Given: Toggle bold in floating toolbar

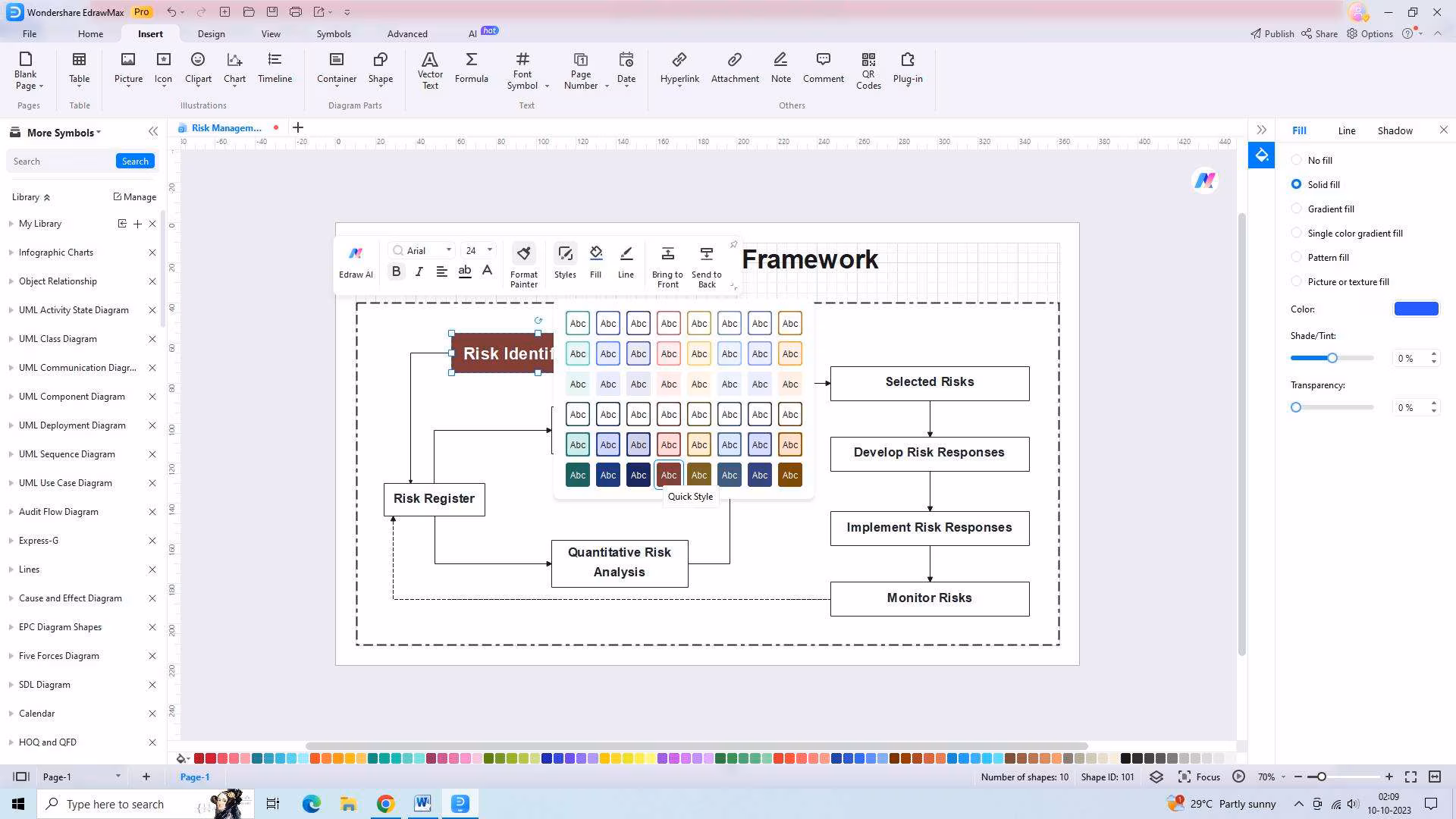Looking at the screenshot, I should (396, 271).
